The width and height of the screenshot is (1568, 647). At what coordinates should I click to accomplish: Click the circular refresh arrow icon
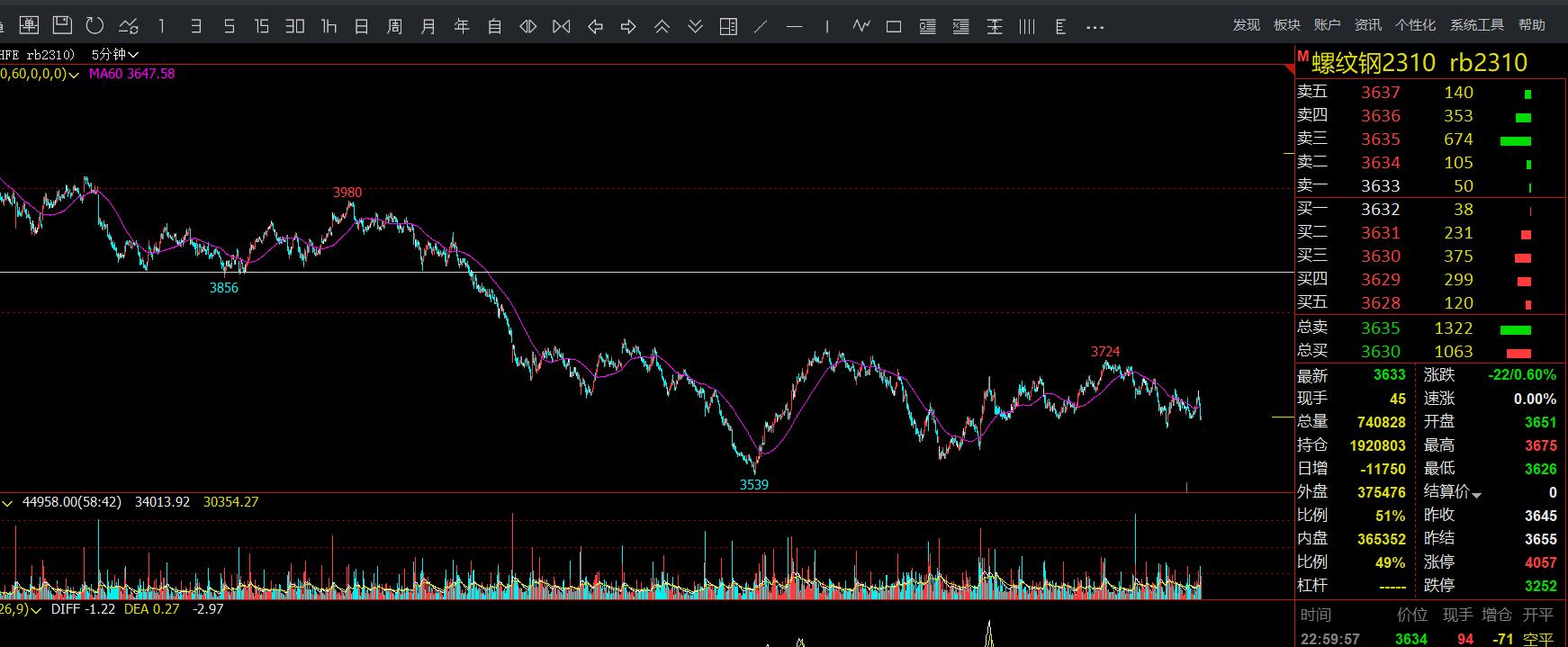(x=95, y=26)
